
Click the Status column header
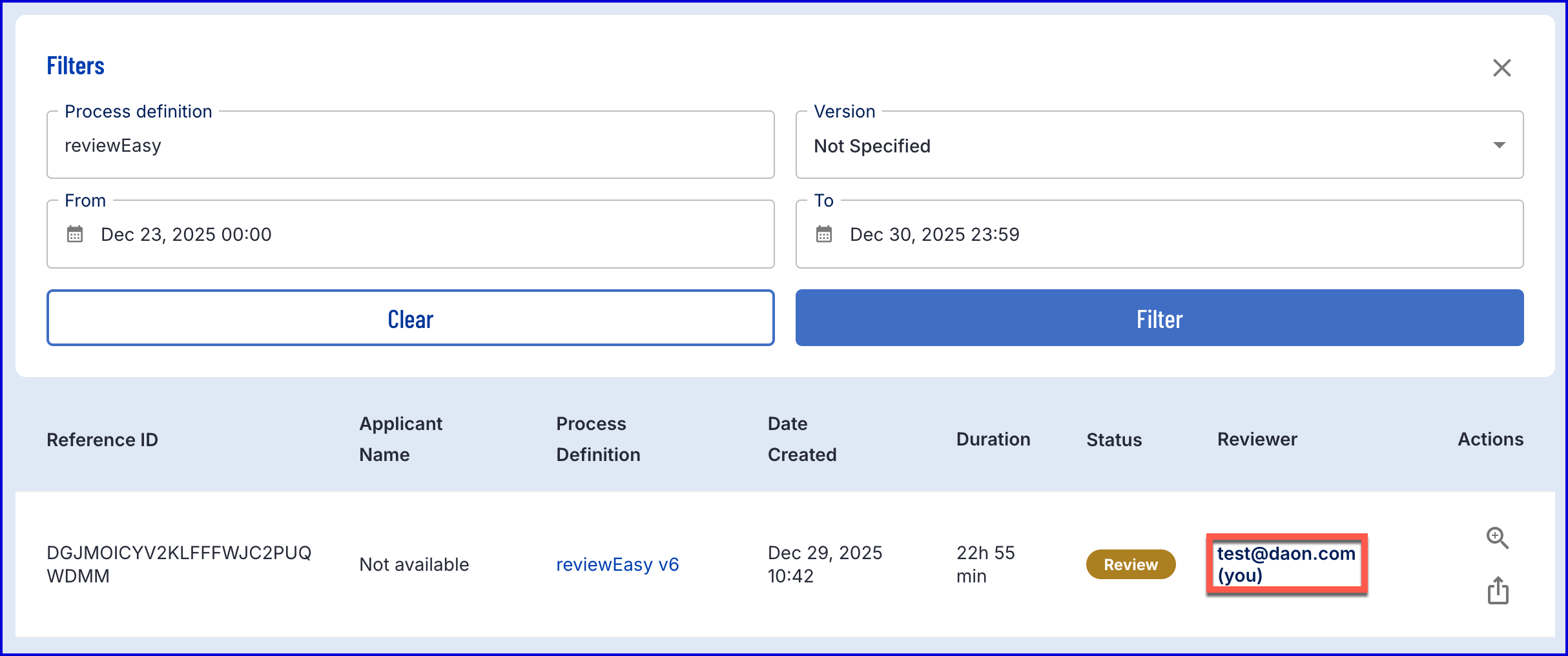(1114, 440)
